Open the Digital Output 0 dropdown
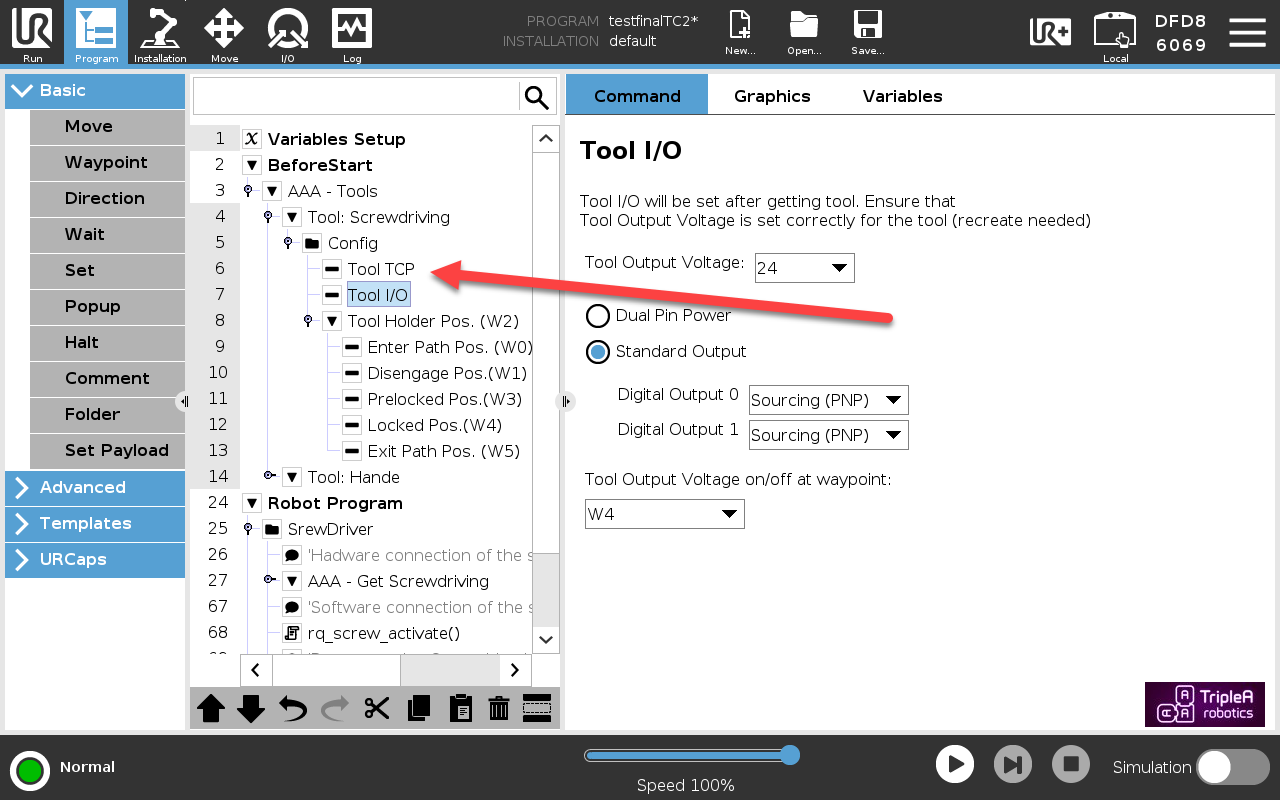This screenshot has width=1280, height=800. pos(828,400)
